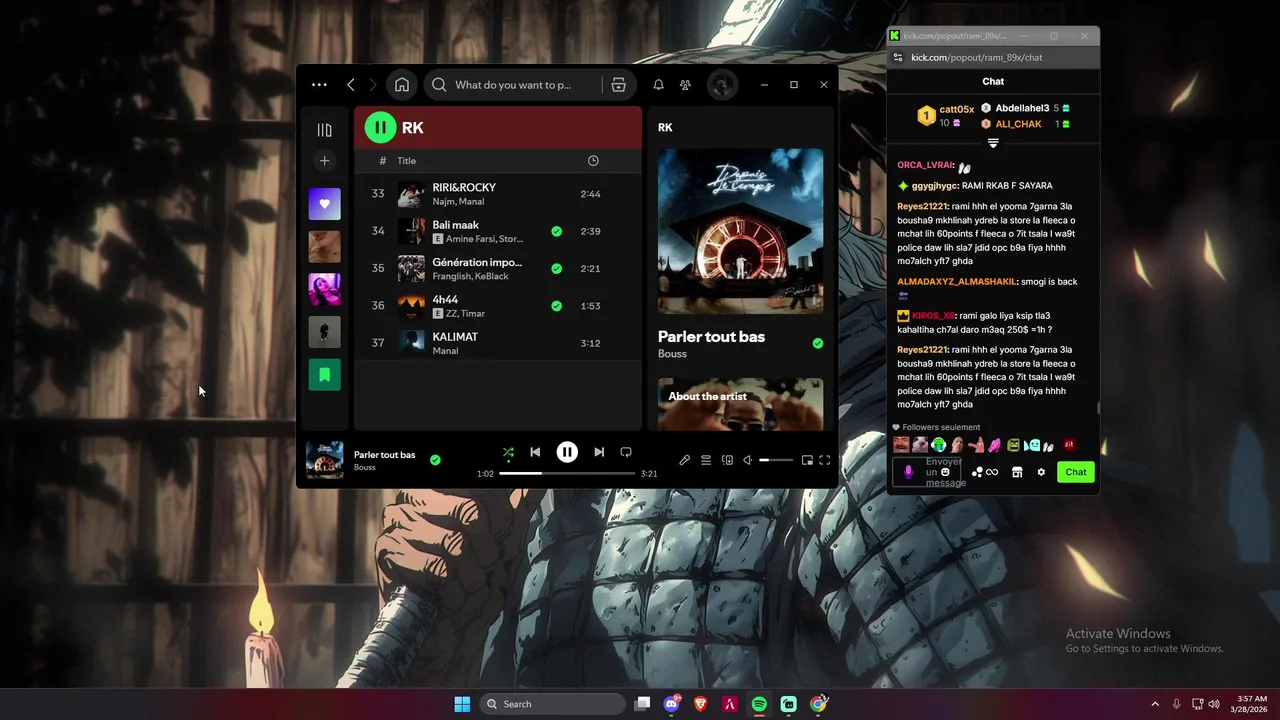The height and width of the screenshot is (720, 1280).
Task: Open artist link Najm, Manal
Action: (458, 202)
